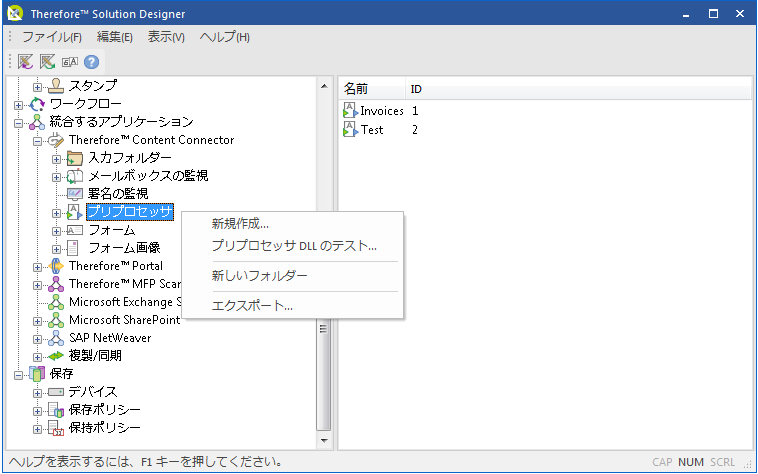
Task: Select the Test row name
Action: tap(372, 130)
